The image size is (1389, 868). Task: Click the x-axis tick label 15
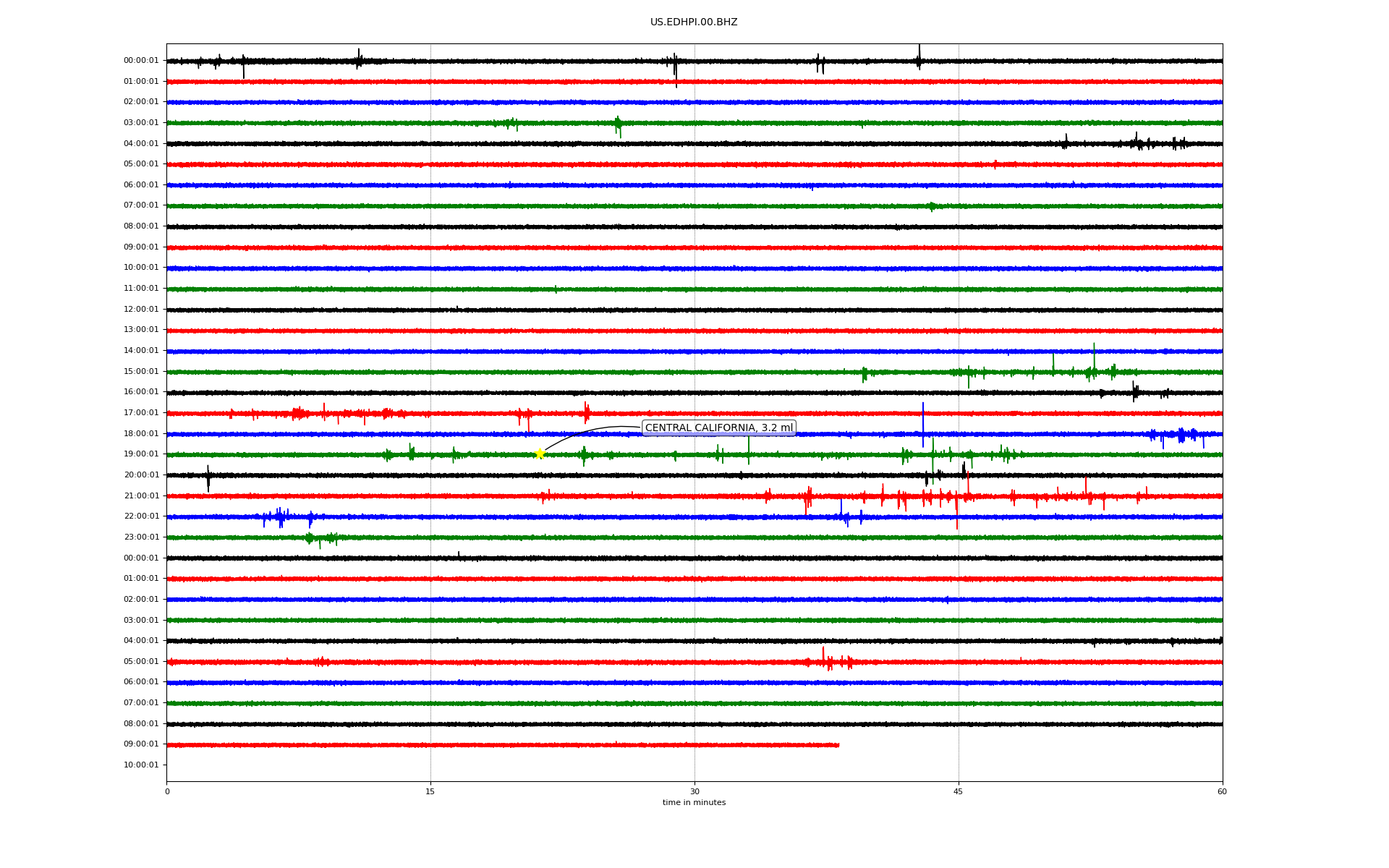tap(430, 791)
